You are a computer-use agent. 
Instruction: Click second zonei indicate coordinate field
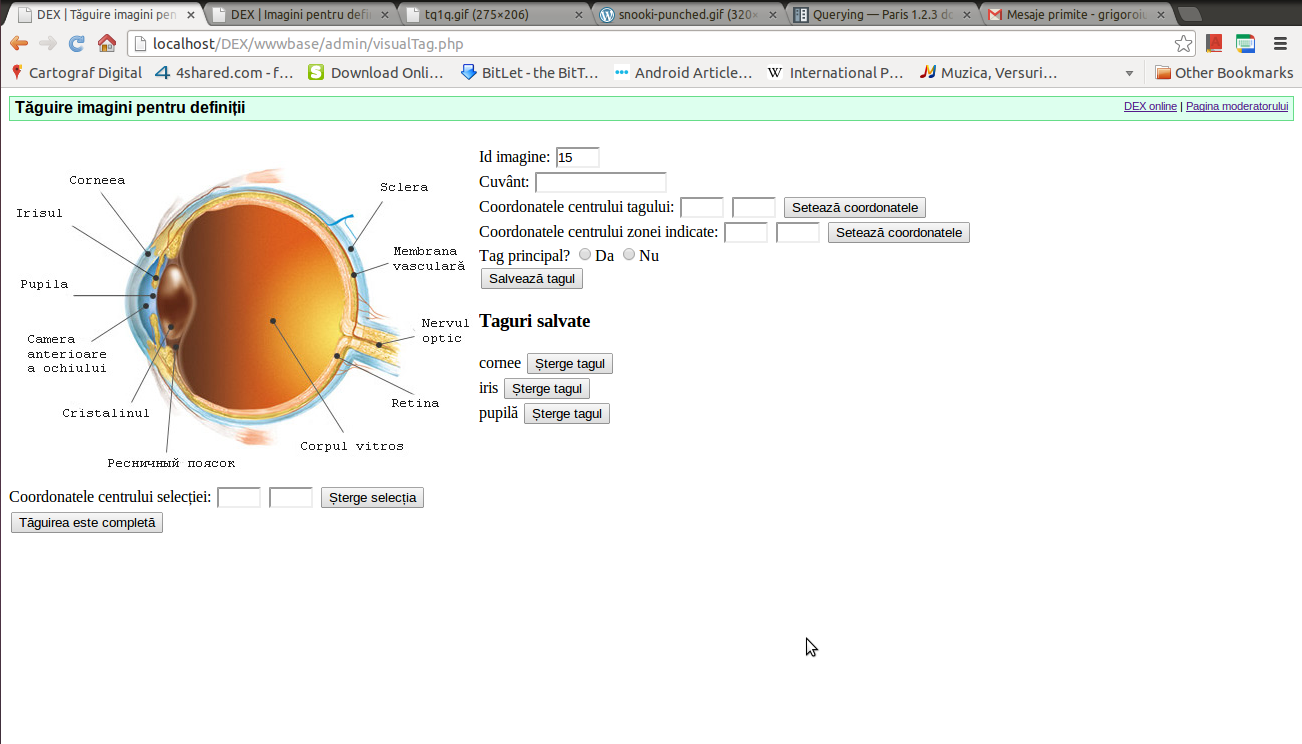798,232
